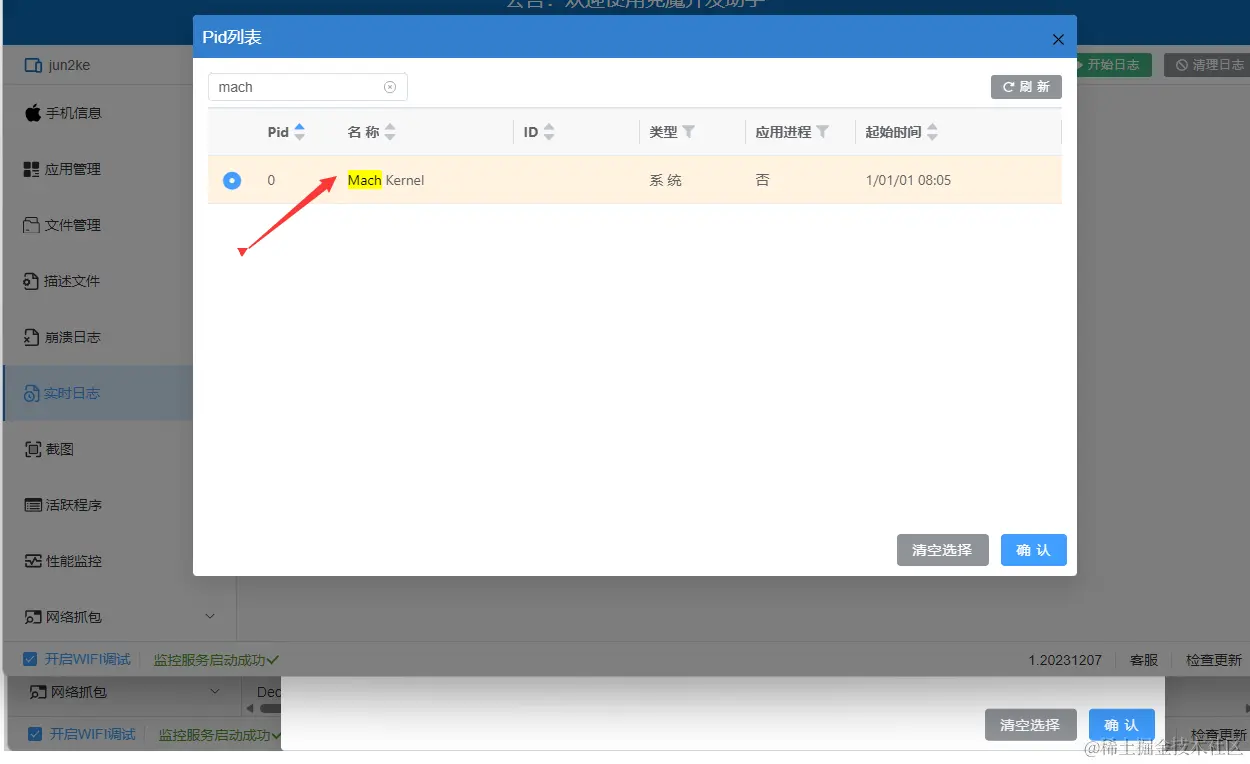Open 描述文件 in the sidebar

[63, 281]
